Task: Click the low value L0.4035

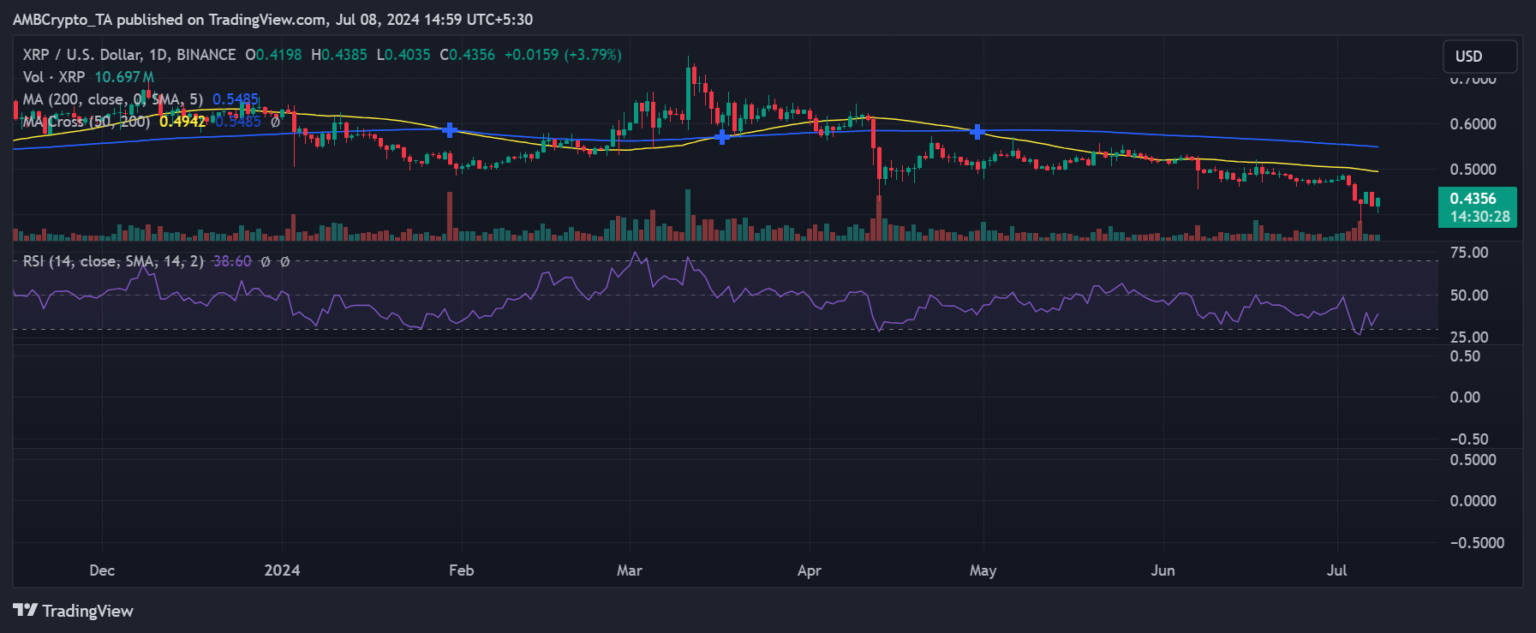Action: 404,55
